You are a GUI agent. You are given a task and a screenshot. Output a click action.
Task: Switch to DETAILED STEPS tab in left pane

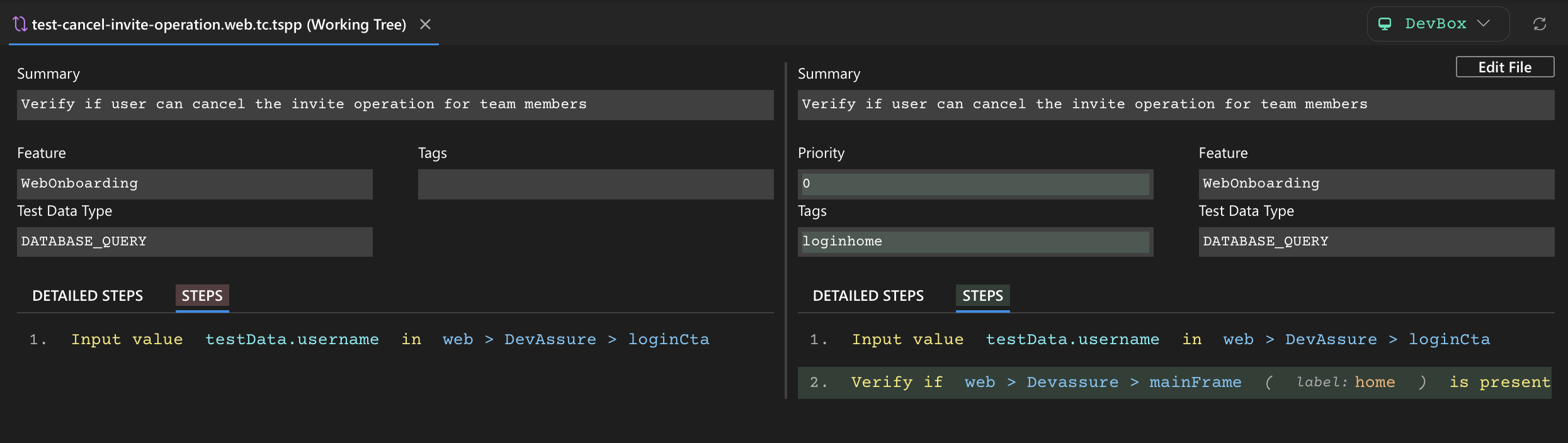point(88,296)
